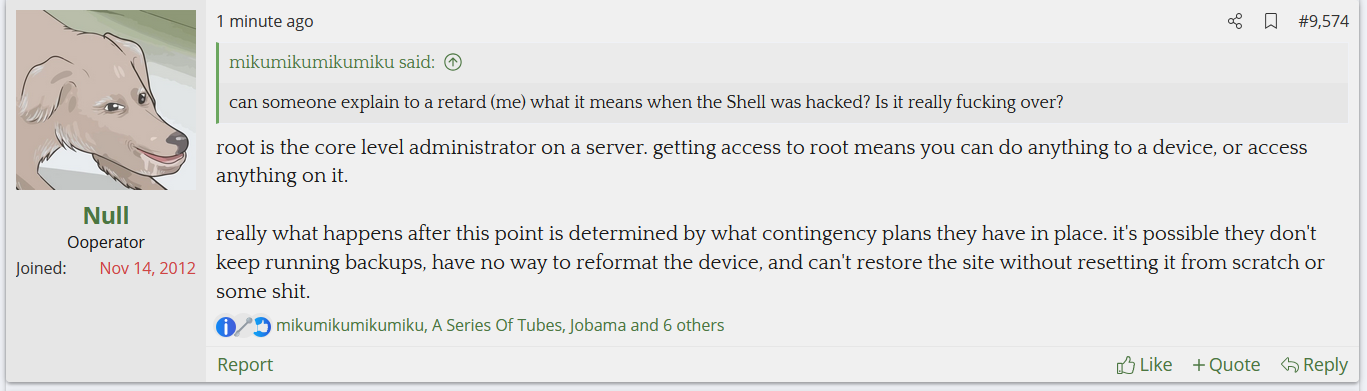Open A Series Of Tubes' profile
The image size is (1367, 391).
point(498,325)
